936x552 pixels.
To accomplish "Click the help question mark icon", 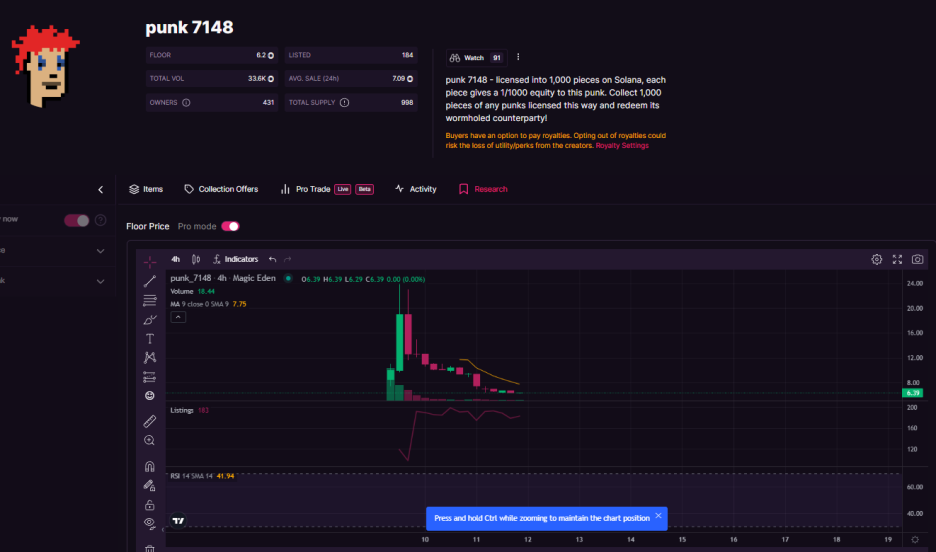I will pyautogui.click(x=101, y=220).
